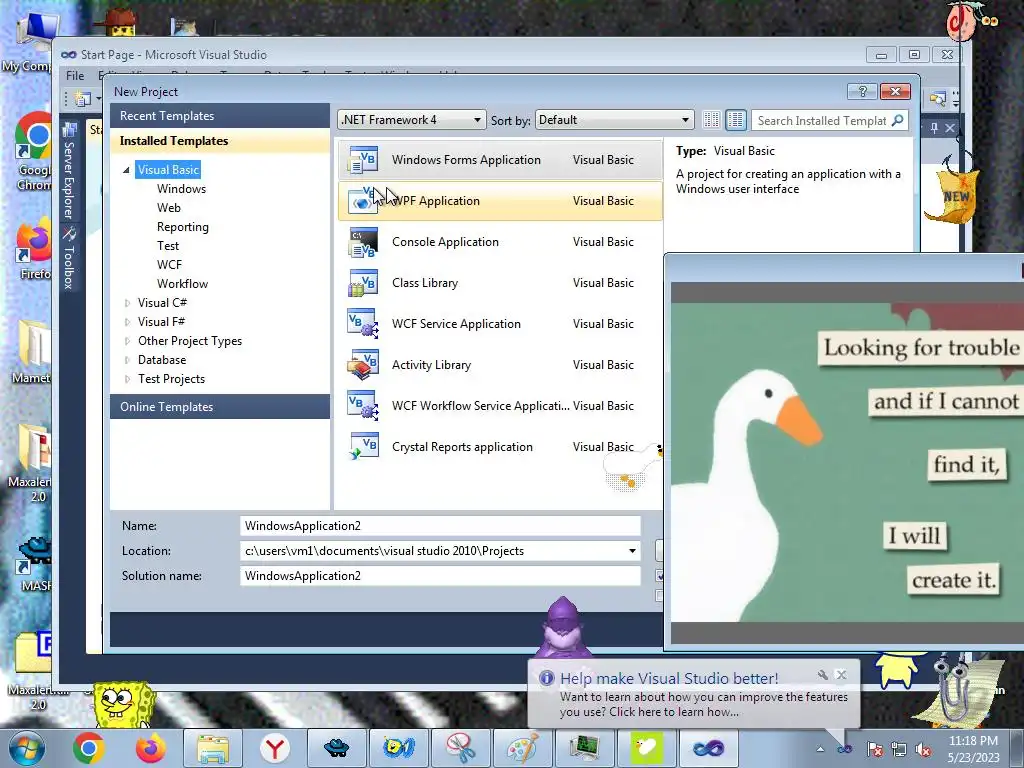1024x768 pixels.
Task: Collapse the Visual Basic tree node
Action: point(126,170)
